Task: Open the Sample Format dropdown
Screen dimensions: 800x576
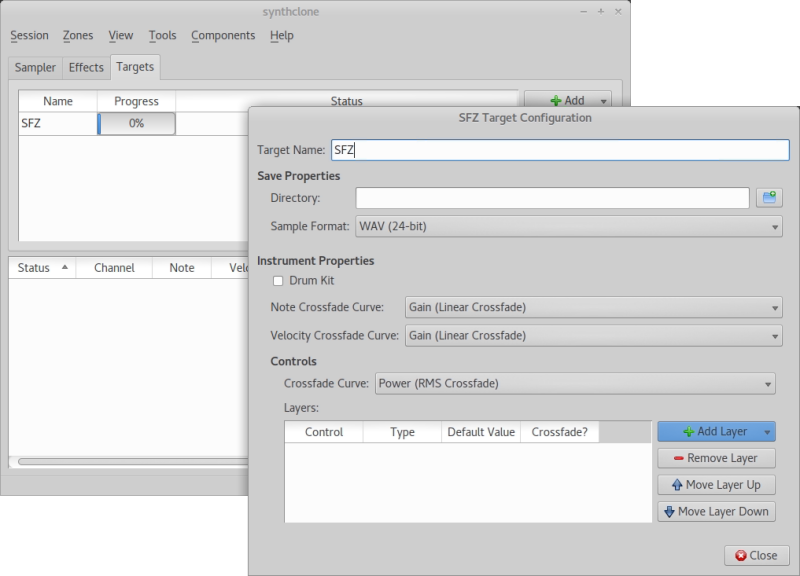Action: 568,227
